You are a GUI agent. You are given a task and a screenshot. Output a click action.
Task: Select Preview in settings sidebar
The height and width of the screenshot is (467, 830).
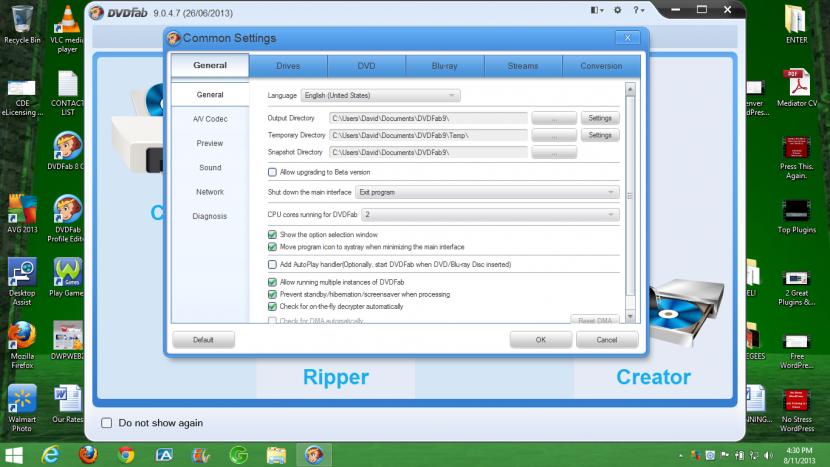click(210, 143)
